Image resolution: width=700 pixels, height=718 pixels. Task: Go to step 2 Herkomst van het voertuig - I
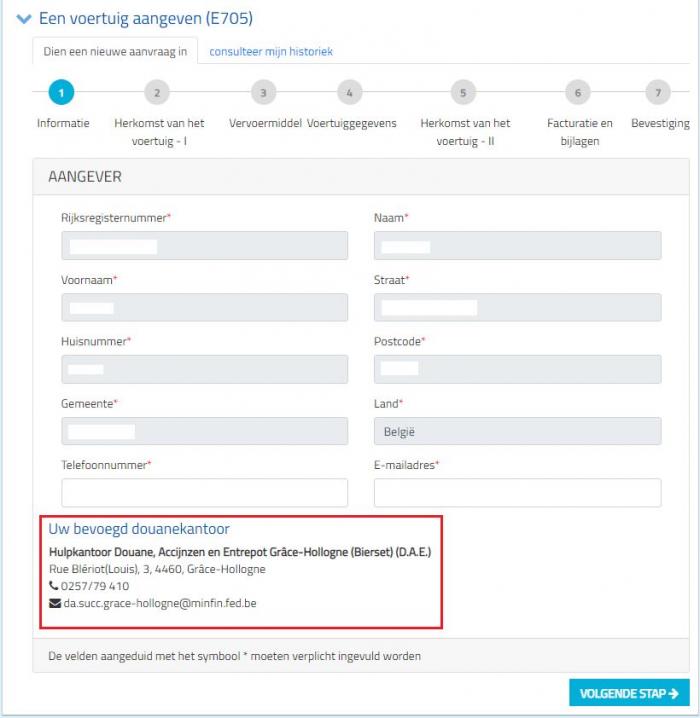(x=157, y=92)
